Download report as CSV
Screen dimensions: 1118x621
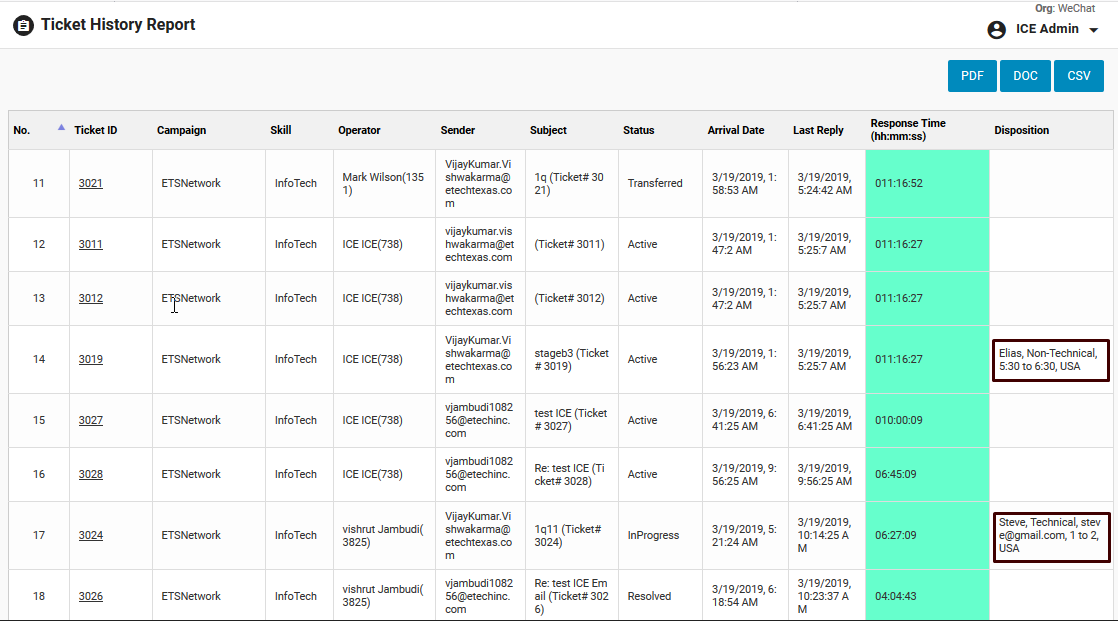[1078, 76]
